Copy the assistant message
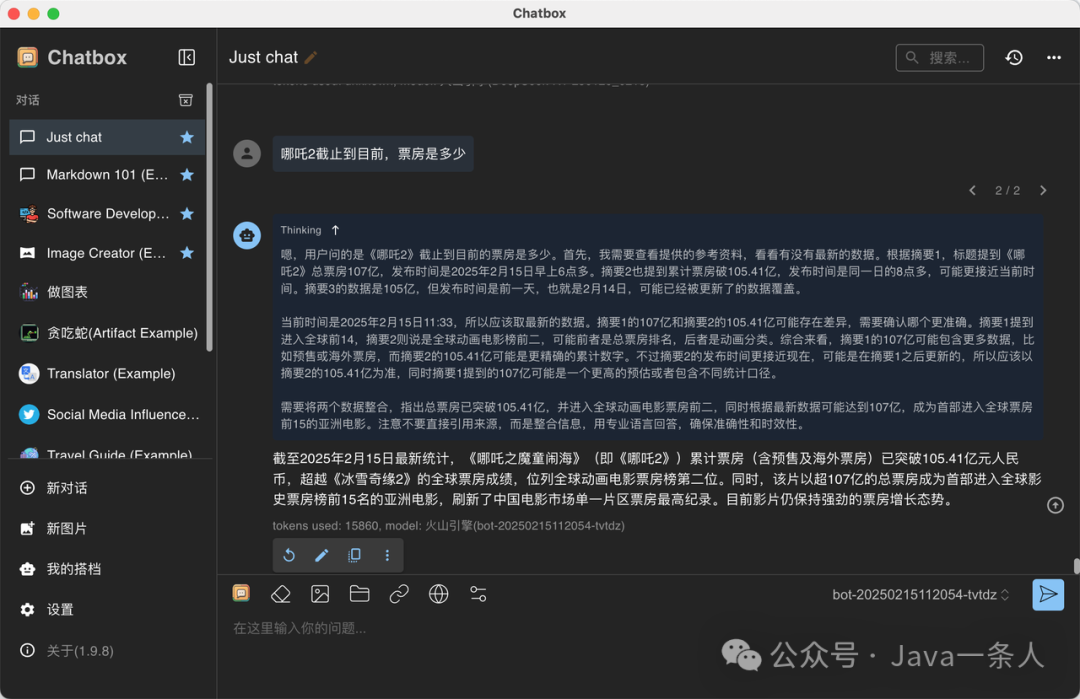The height and width of the screenshot is (699, 1080). click(355, 555)
